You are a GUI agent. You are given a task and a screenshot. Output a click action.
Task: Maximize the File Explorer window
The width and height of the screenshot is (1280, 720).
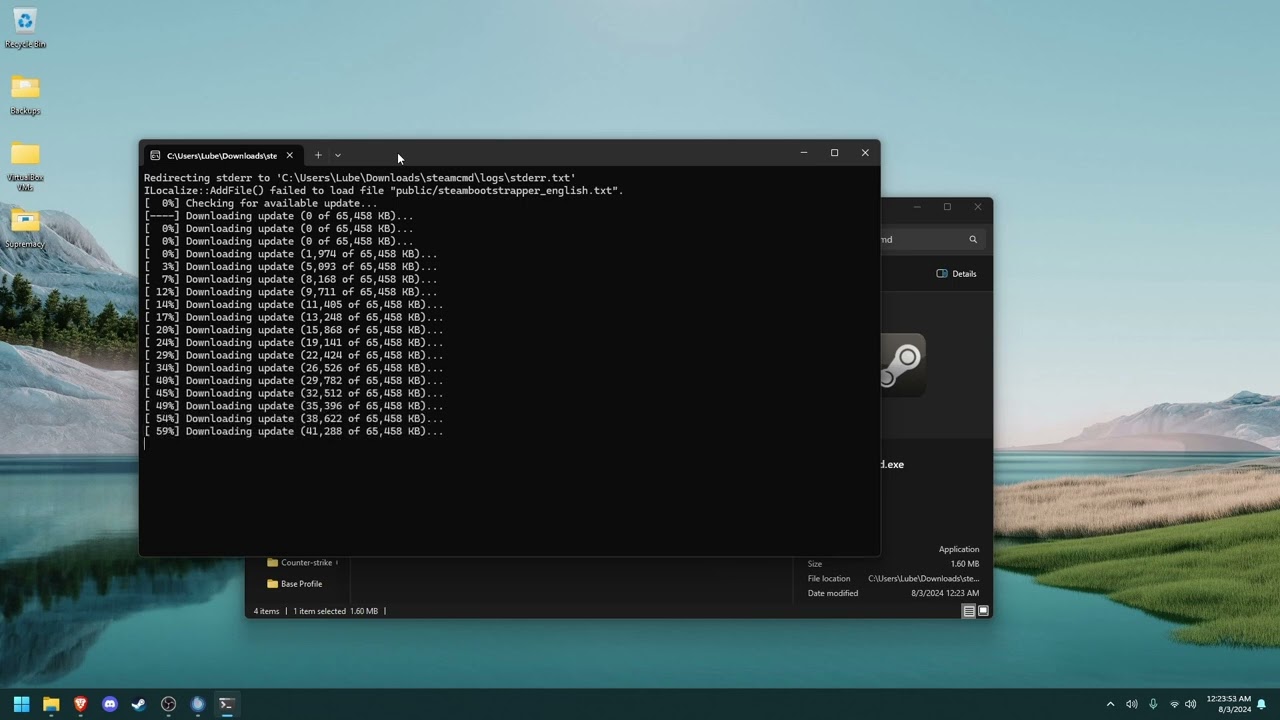coord(947,207)
